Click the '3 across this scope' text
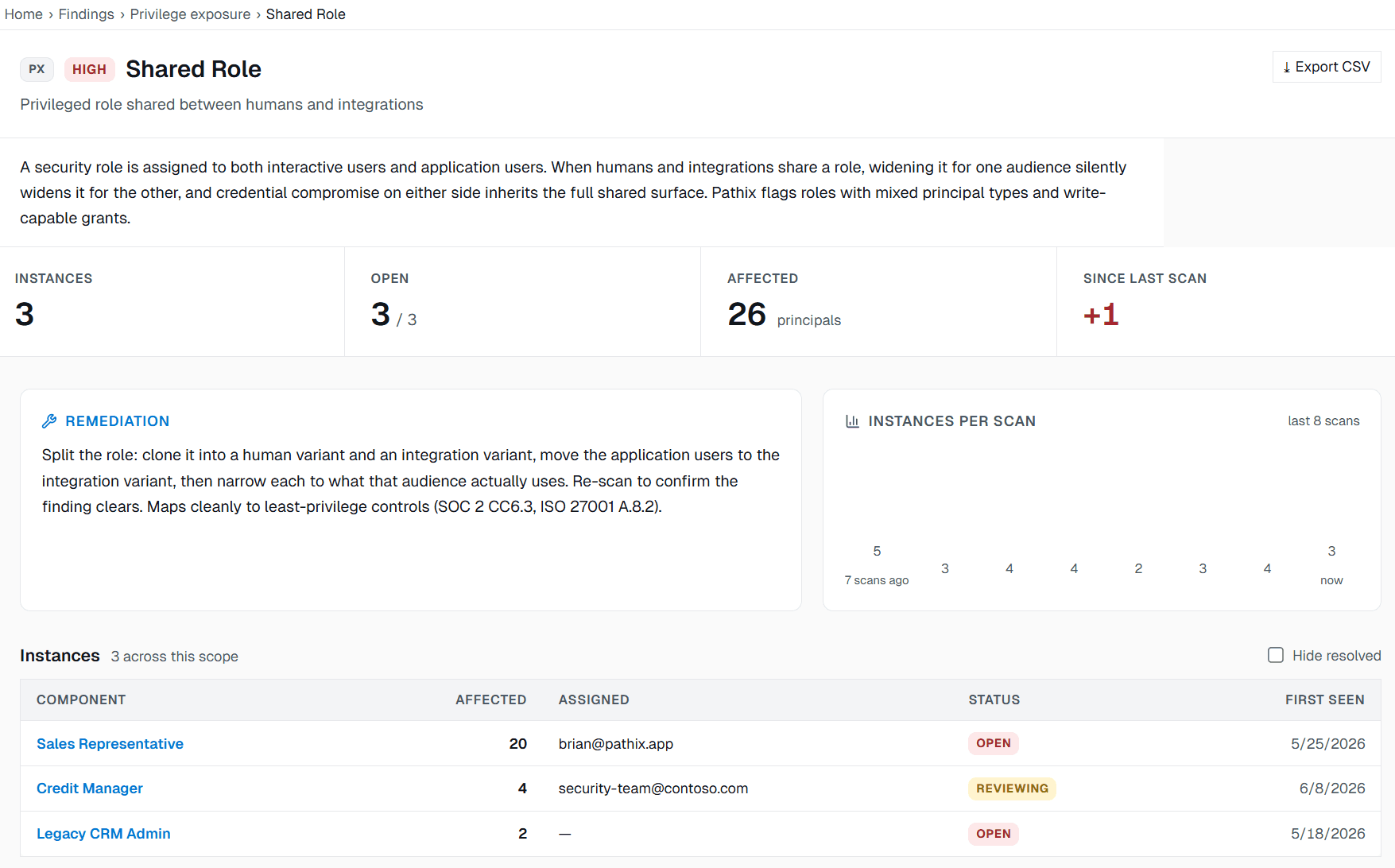The height and width of the screenshot is (868, 1395). (x=175, y=657)
